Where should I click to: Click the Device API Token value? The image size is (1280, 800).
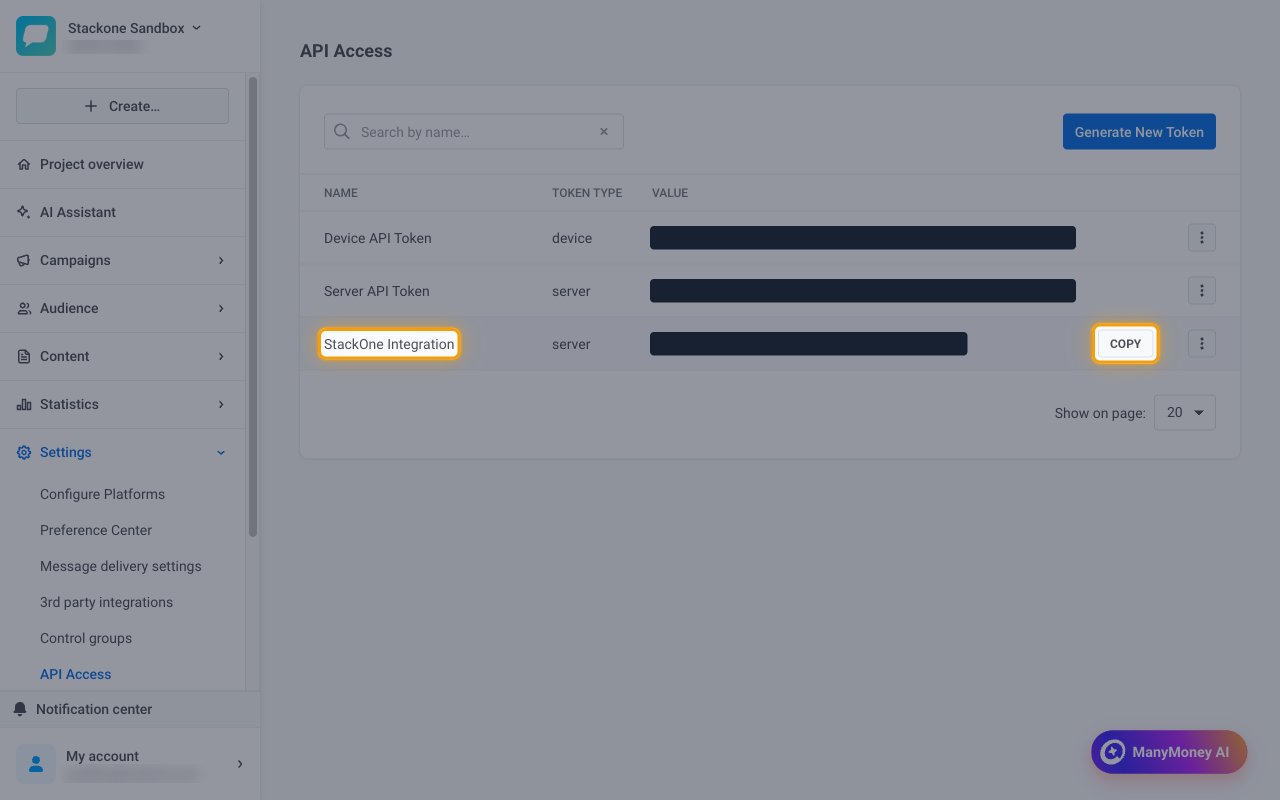[863, 238]
